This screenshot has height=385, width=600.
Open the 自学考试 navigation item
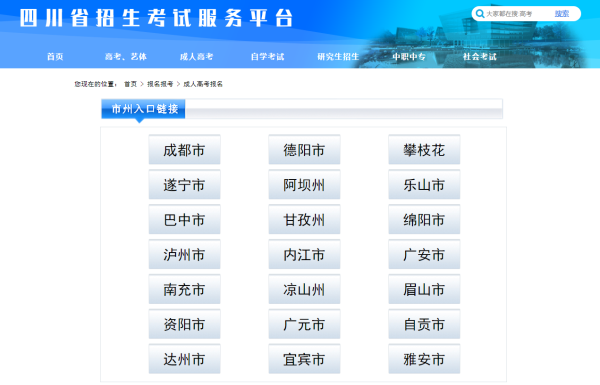[267, 57]
